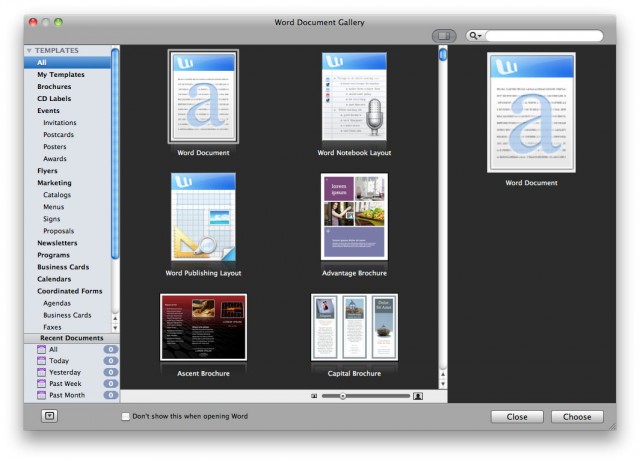Open My Templates category
640x463 pixels.
(61, 74)
